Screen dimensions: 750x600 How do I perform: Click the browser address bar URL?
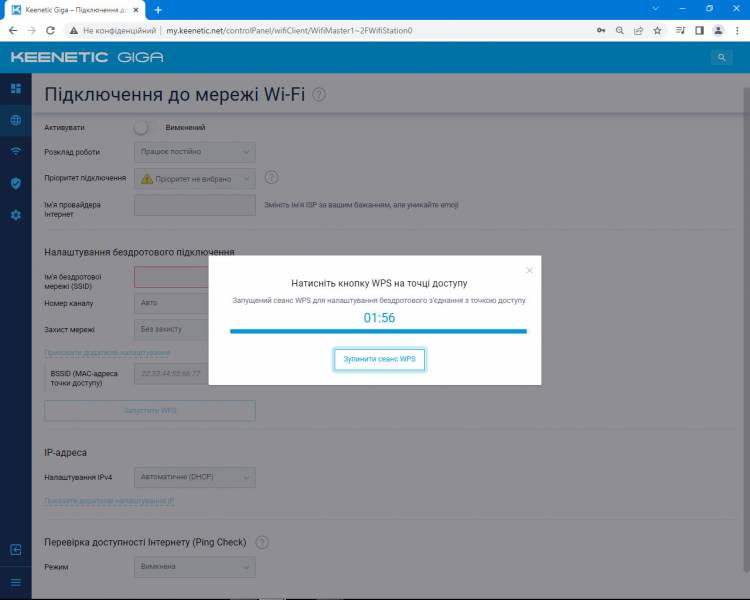pos(289,31)
